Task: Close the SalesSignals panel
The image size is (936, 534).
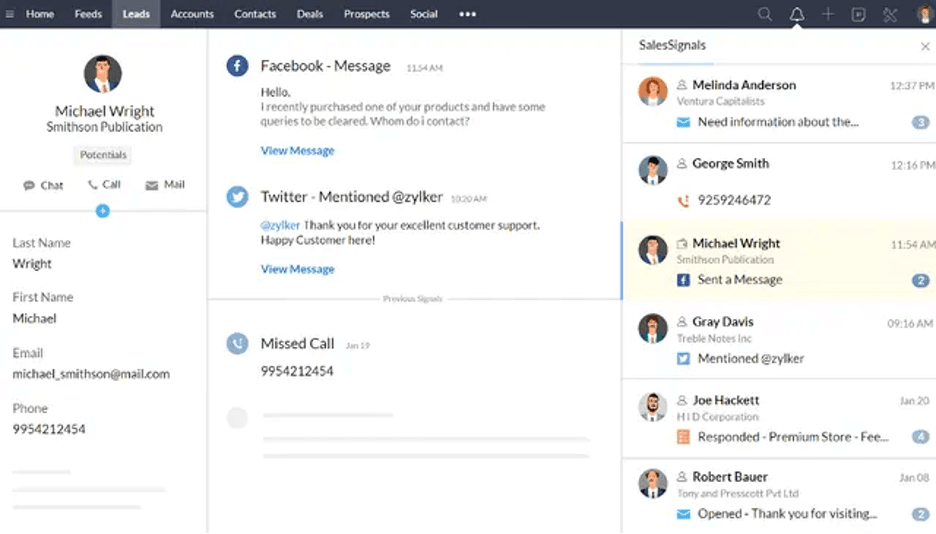Action: coord(925,46)
